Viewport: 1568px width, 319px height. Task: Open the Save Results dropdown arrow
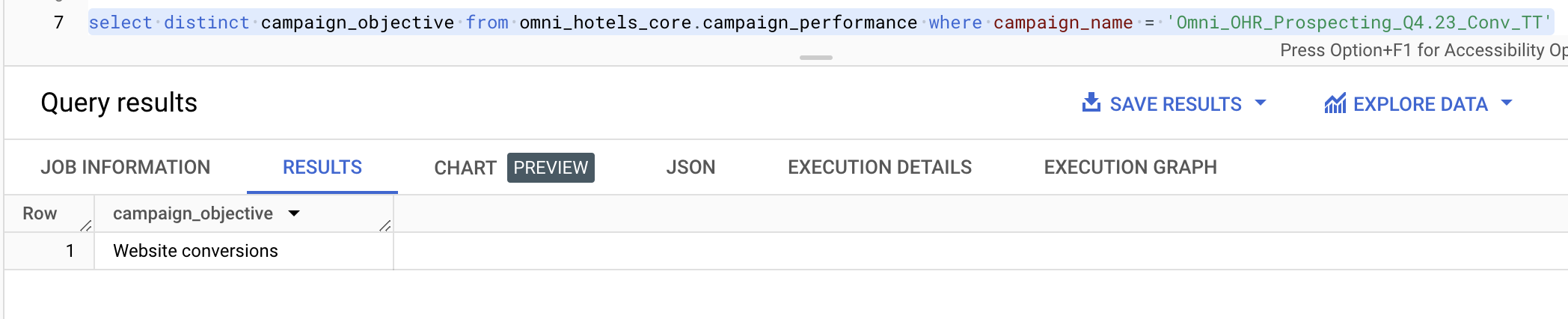click(1261, 103)
